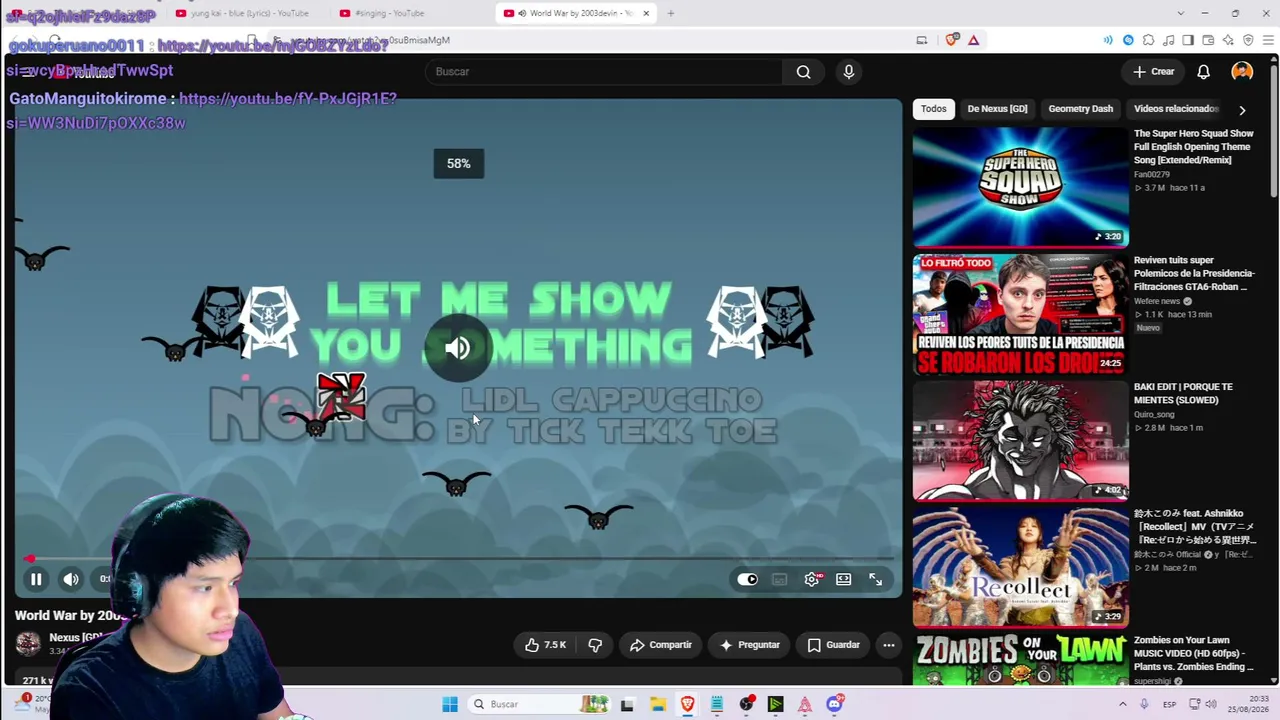Click the Windows taskbar Buscar search box

click(539, 704)
